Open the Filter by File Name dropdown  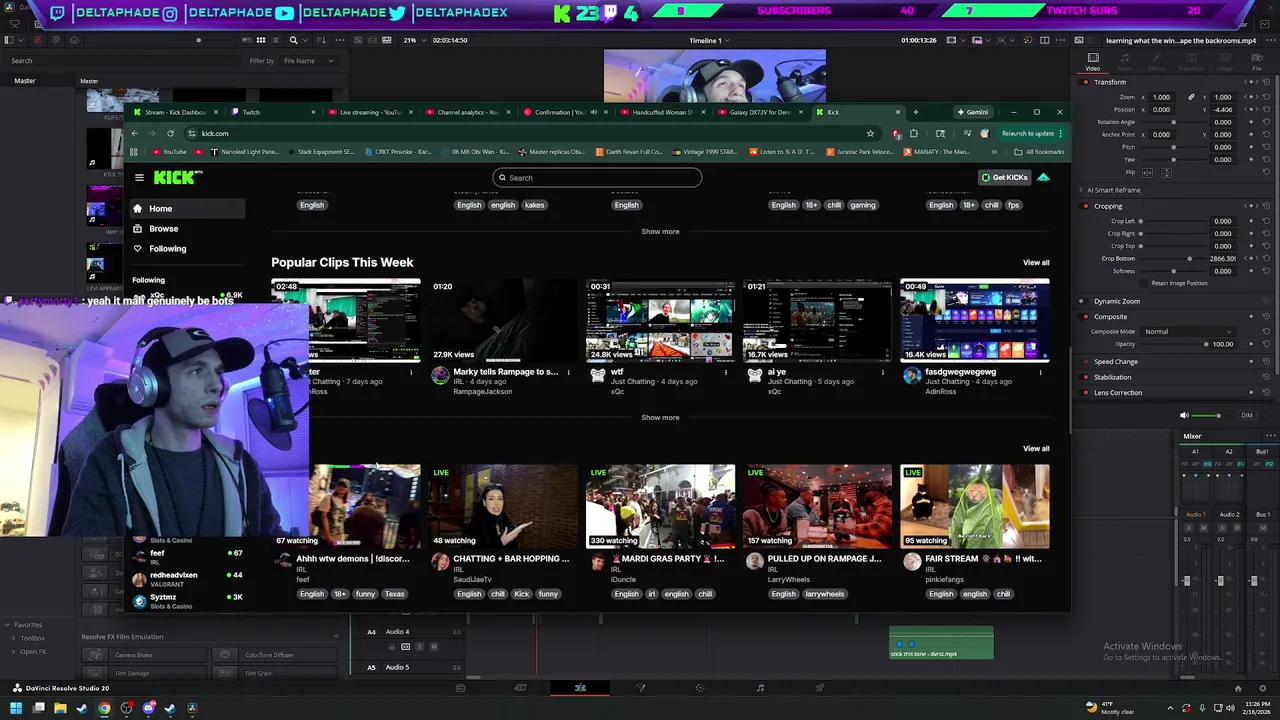coord(308,61)
